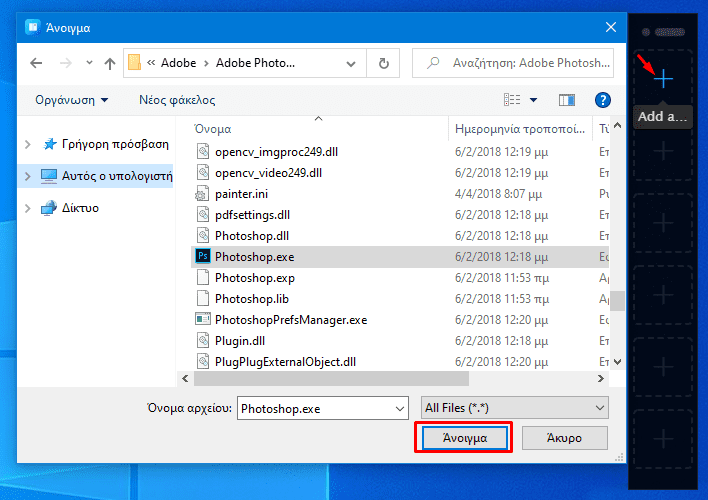Viewport: 708px width, 500px height.
Task: Select Photoshop.exp file
Action: [x=255, y=278]
